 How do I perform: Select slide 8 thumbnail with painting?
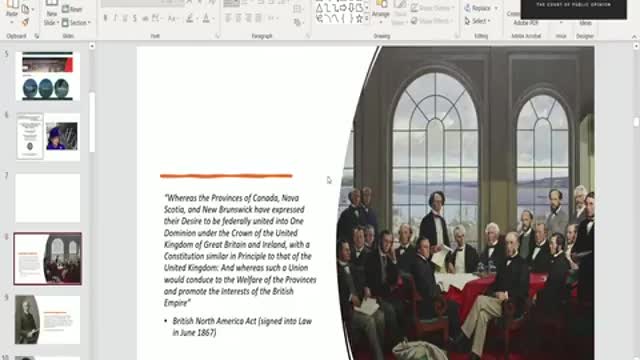tap(47, 259)
